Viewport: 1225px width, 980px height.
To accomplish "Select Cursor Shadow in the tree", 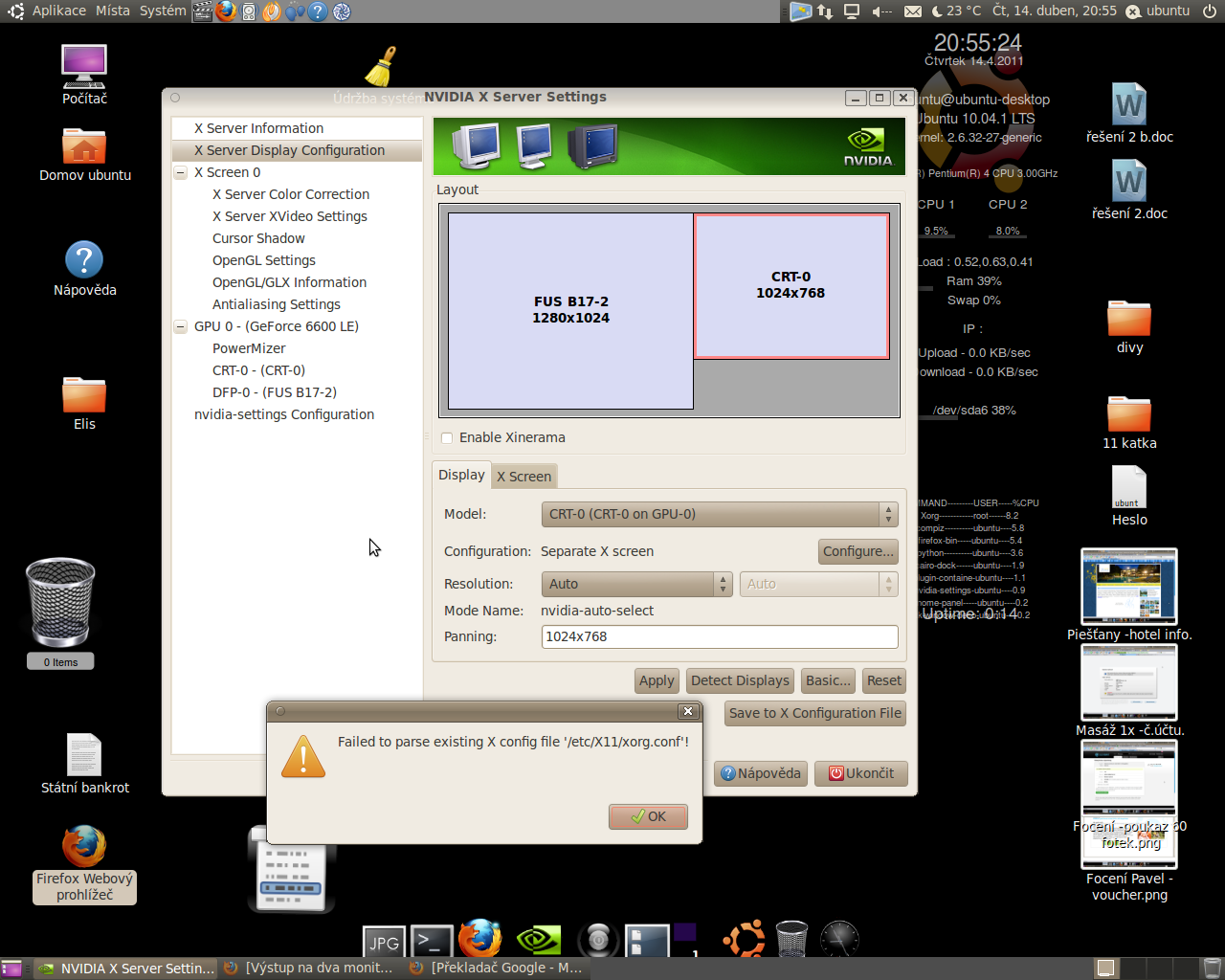I will pos(258,238).
